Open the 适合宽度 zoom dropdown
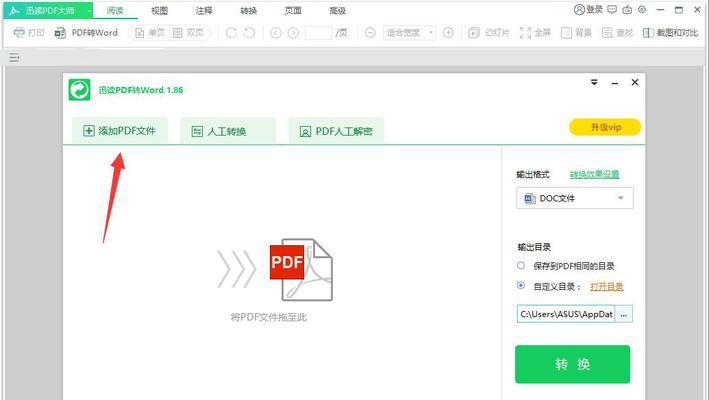 click(410, 33)
